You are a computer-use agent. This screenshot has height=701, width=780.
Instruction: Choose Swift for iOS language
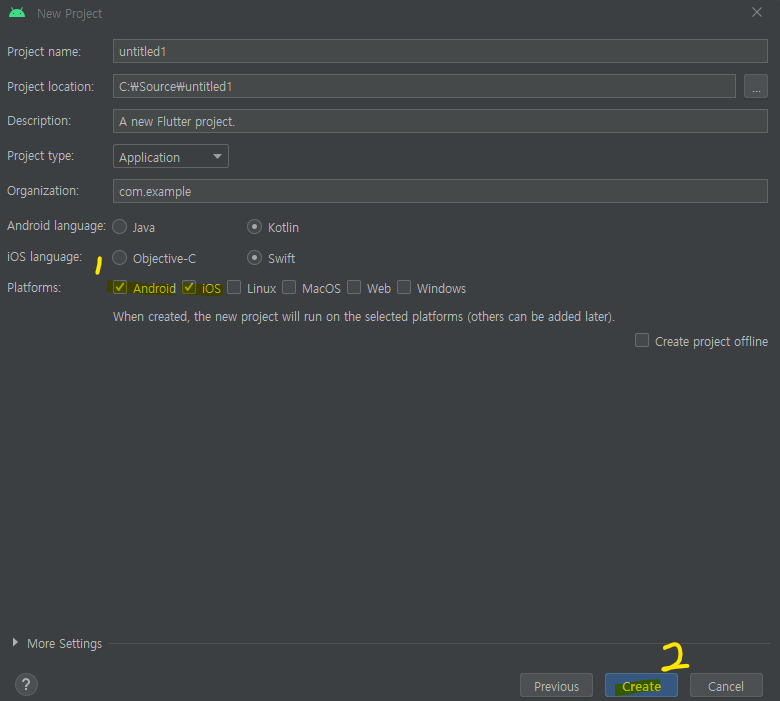click(254, 258)
